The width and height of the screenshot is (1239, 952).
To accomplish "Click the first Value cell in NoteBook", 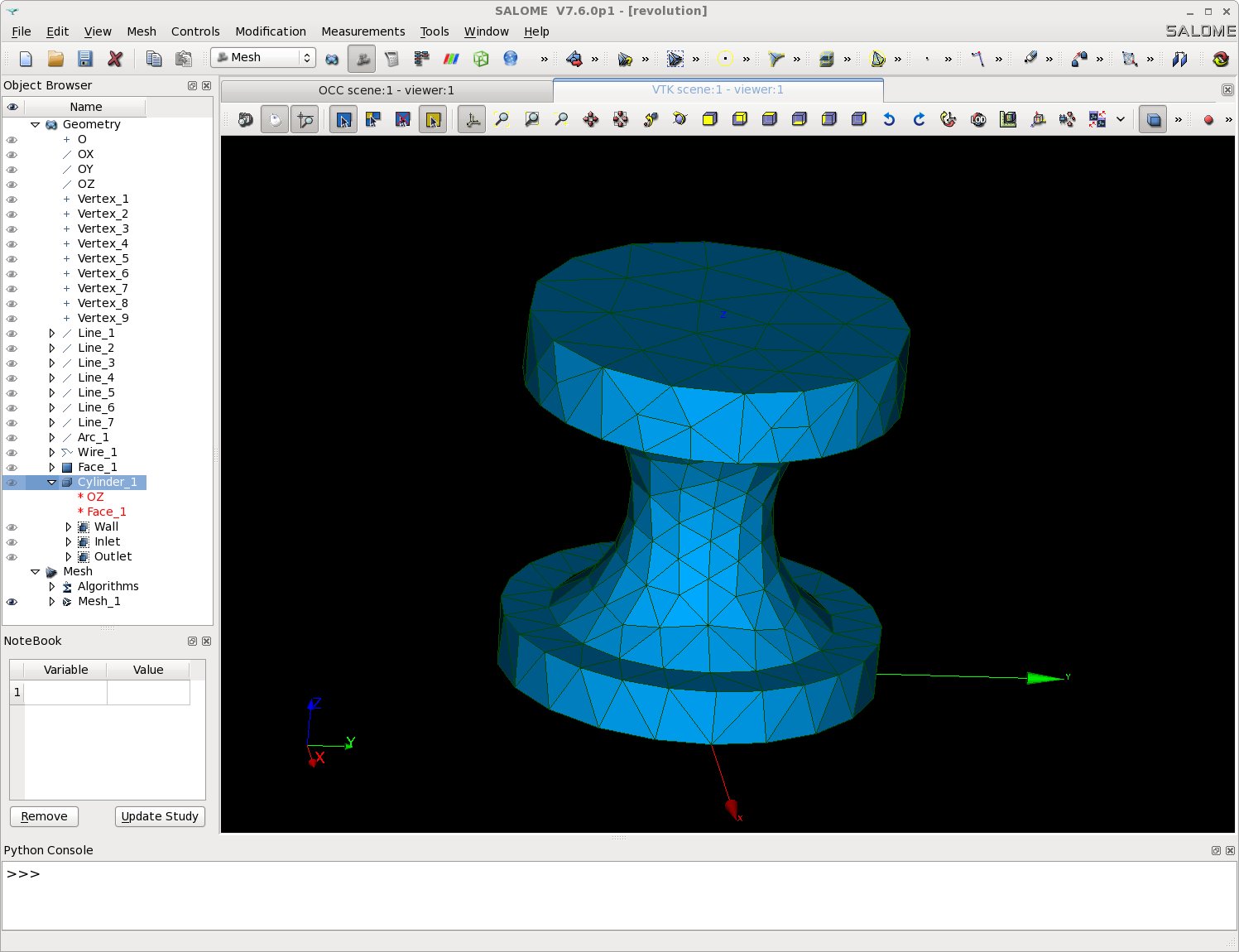I will click(x=149, y=692).
